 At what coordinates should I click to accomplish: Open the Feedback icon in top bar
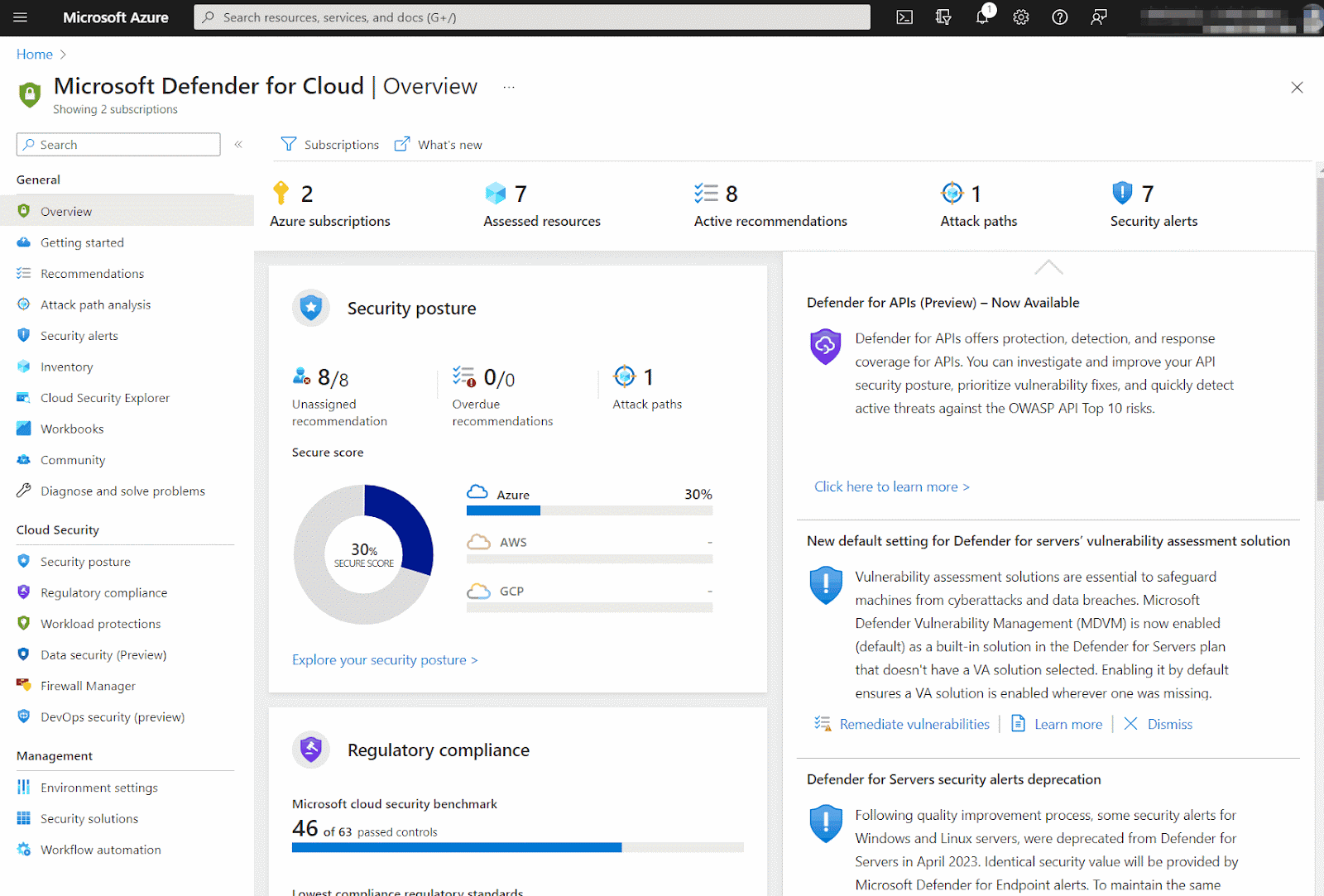coord(1099,17)
